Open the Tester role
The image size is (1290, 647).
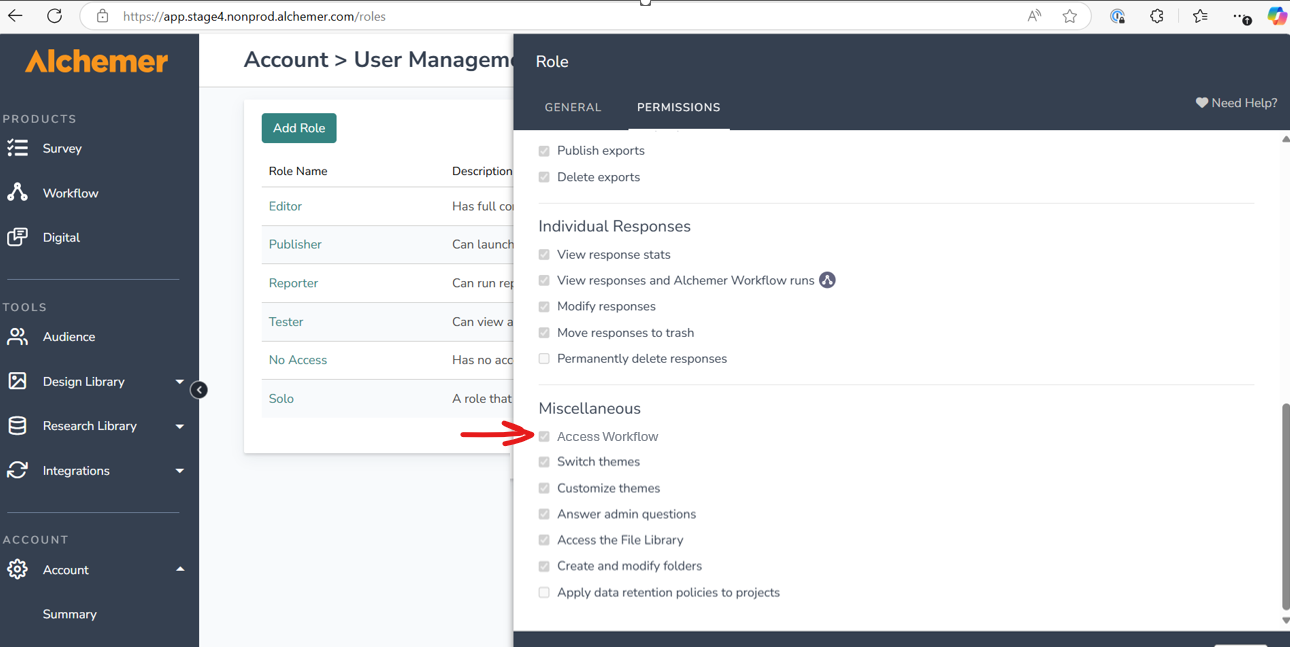(286, 322)
